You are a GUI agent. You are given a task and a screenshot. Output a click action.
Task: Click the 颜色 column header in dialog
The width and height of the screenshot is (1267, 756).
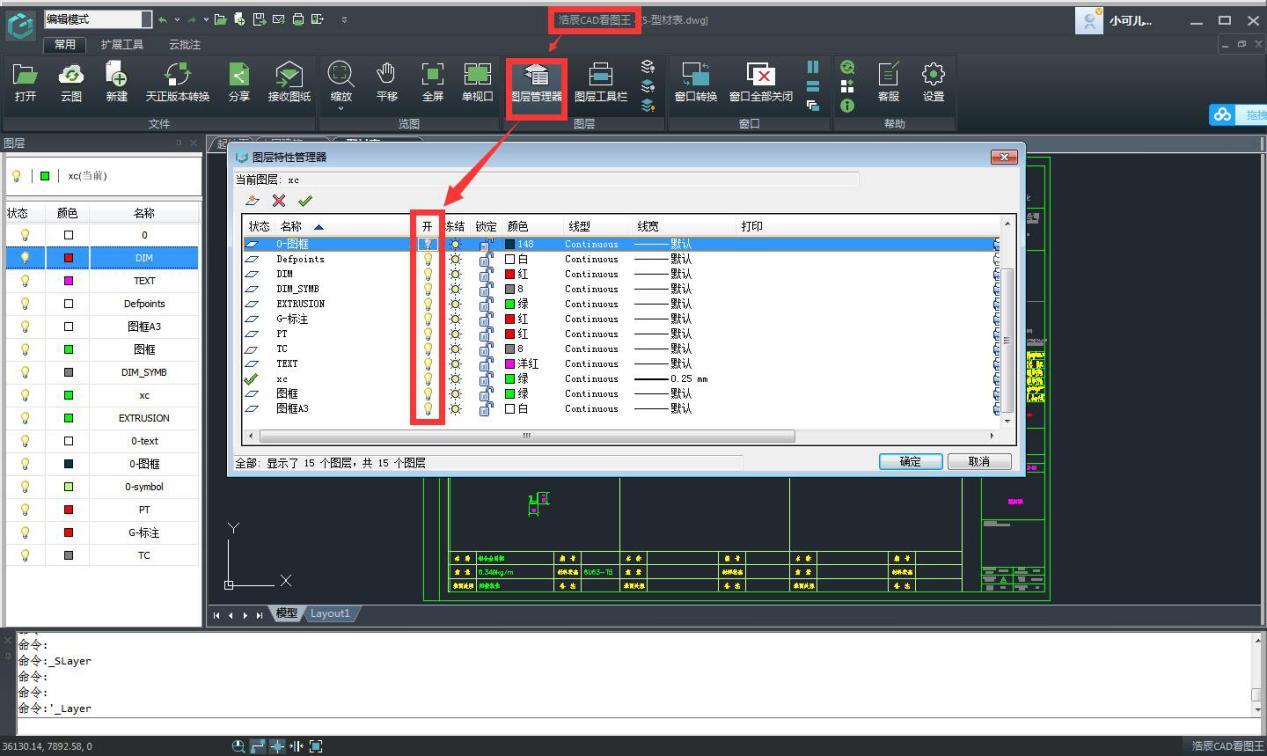pyautogui.click(x=518, y=227)
